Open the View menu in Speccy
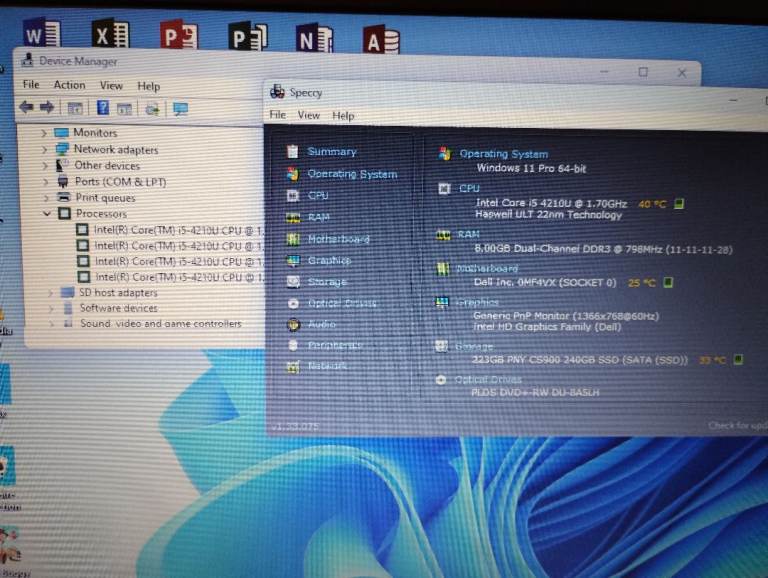Screen dimensions: 768x578 pos(308,116)
